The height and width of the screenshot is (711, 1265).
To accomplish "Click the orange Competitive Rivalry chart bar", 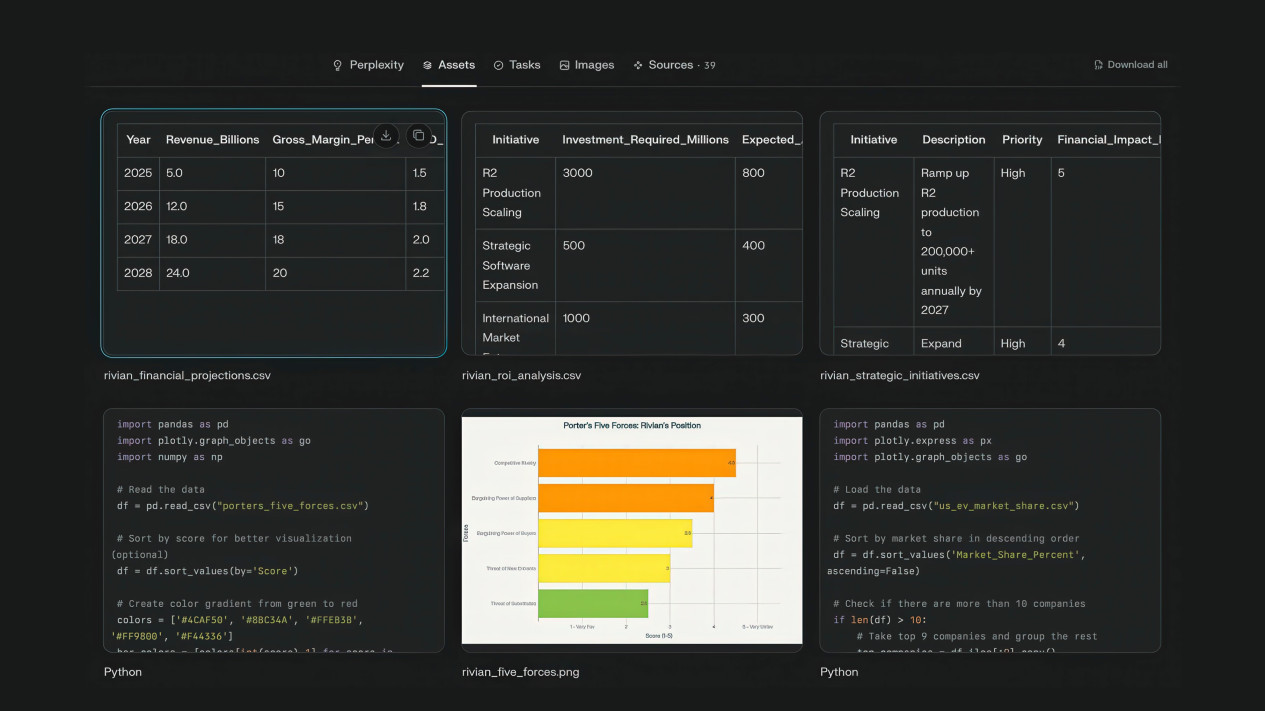I will coord(636,463).
